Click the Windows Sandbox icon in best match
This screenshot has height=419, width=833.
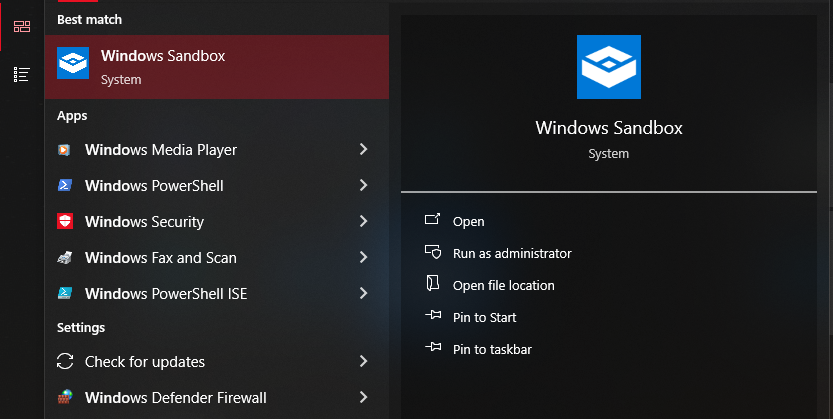(73, 63)
